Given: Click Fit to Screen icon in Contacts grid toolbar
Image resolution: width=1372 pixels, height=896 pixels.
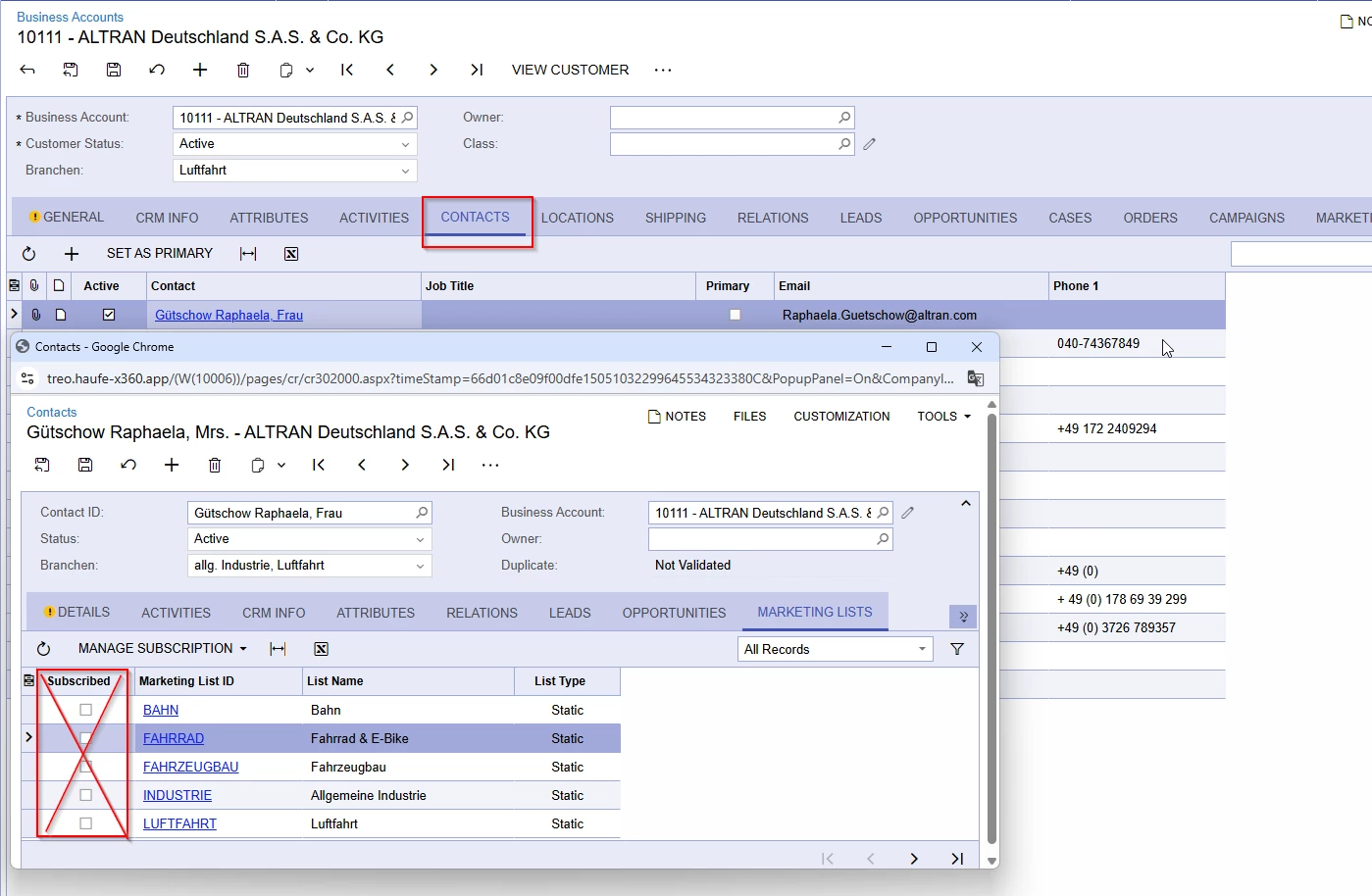Looking at the screenshot, I should click(248, 254).
